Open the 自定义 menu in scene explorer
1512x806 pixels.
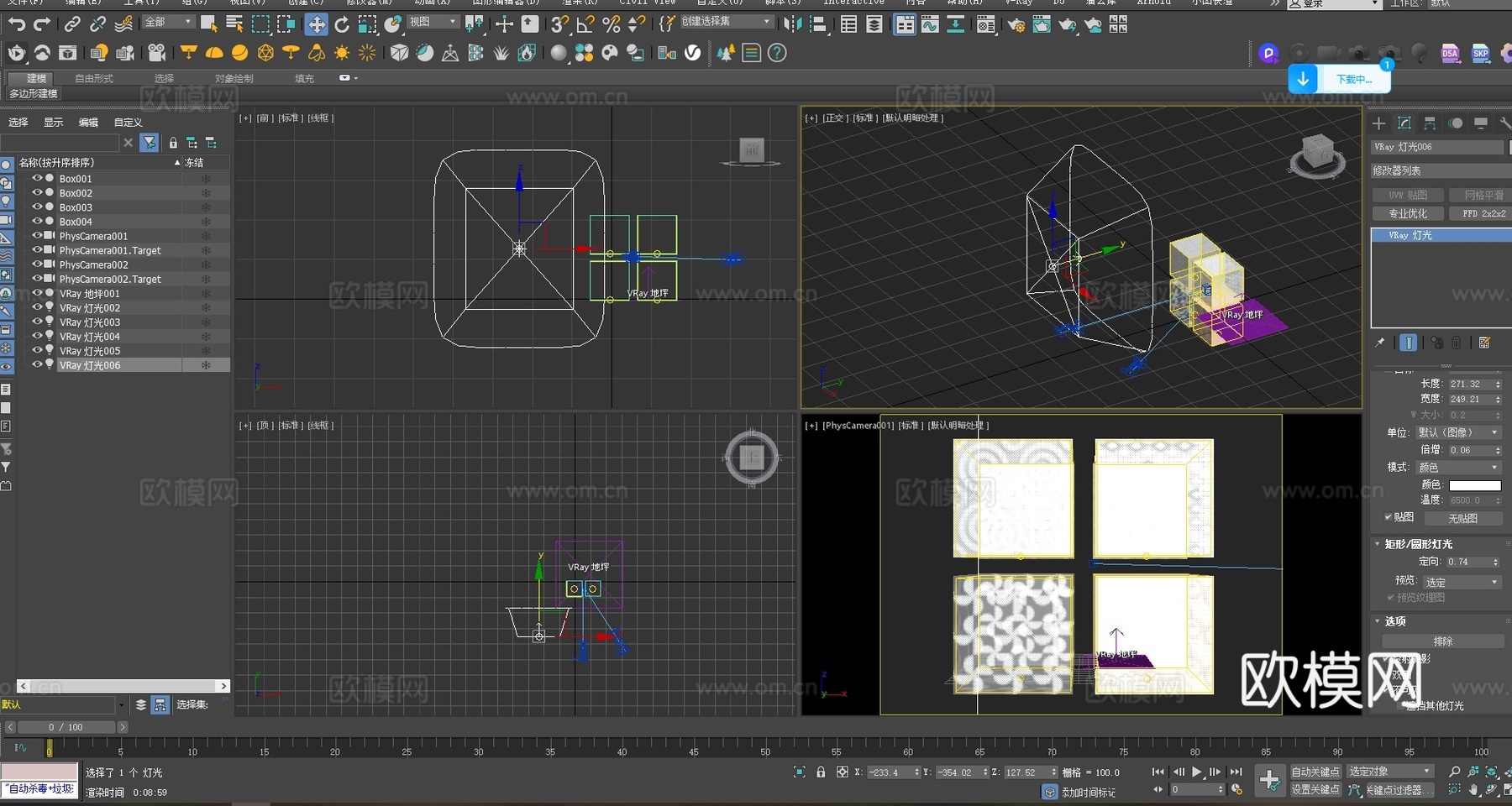point(128,122)
